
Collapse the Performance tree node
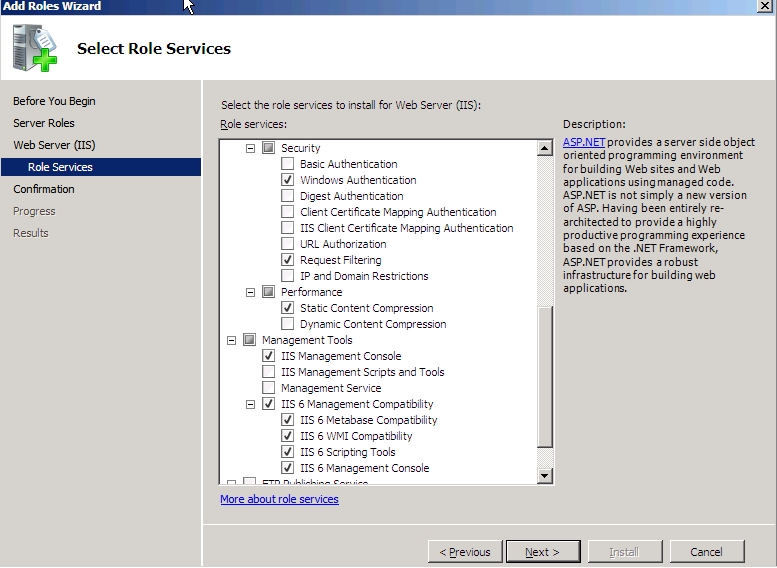pos(251,292)
